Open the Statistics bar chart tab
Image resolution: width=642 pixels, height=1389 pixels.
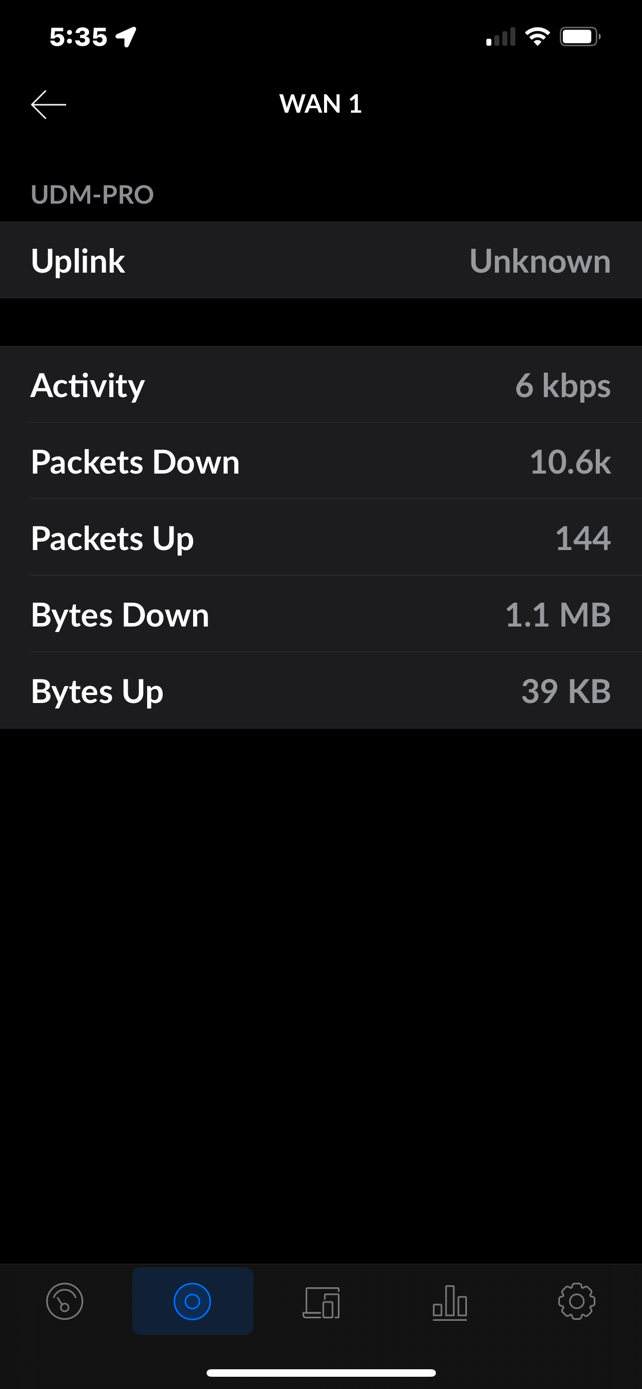tap(449, 1302)
